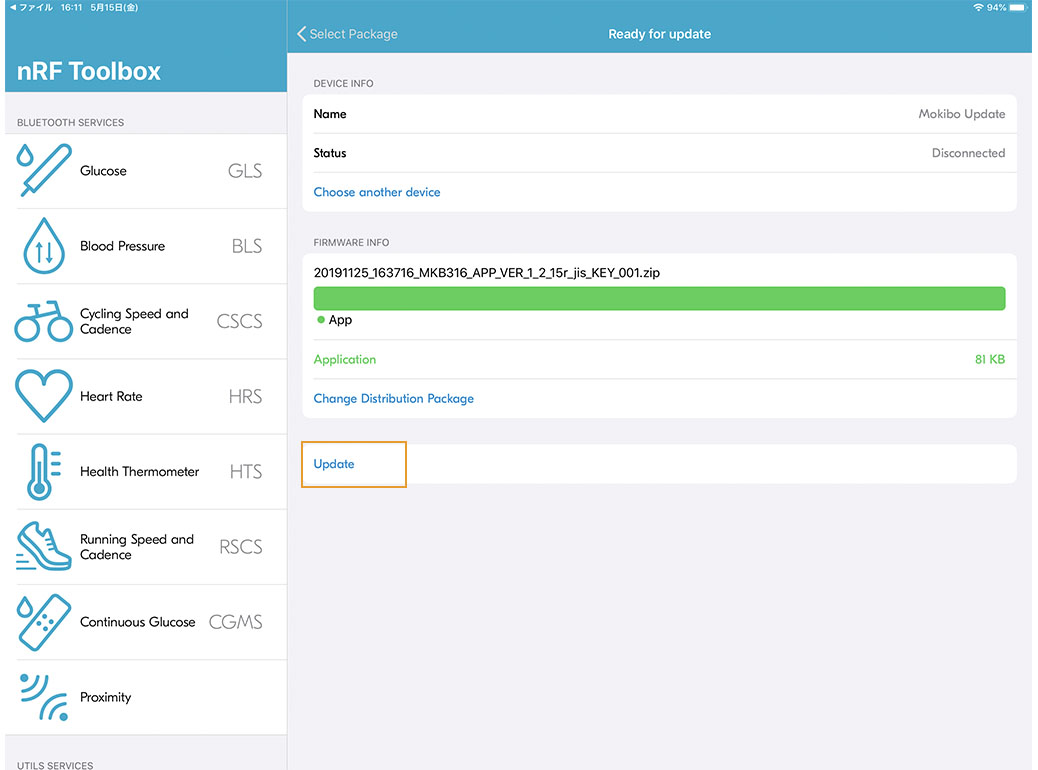Click the DEVICE INFO section header
1038x770 pixels.
click(x=344, y=83)
